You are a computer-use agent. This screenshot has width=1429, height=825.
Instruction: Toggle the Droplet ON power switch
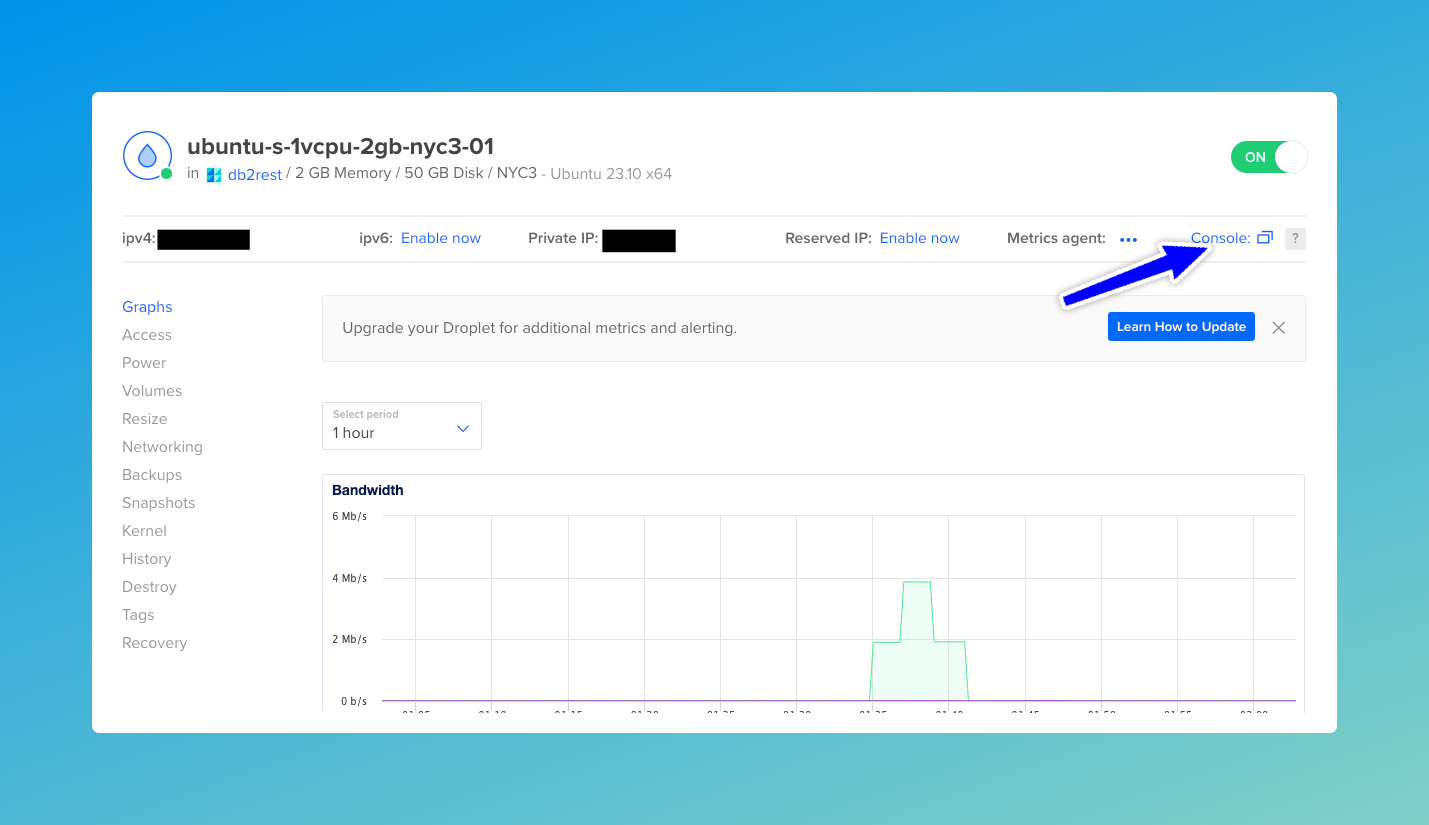coord(1269,157)
